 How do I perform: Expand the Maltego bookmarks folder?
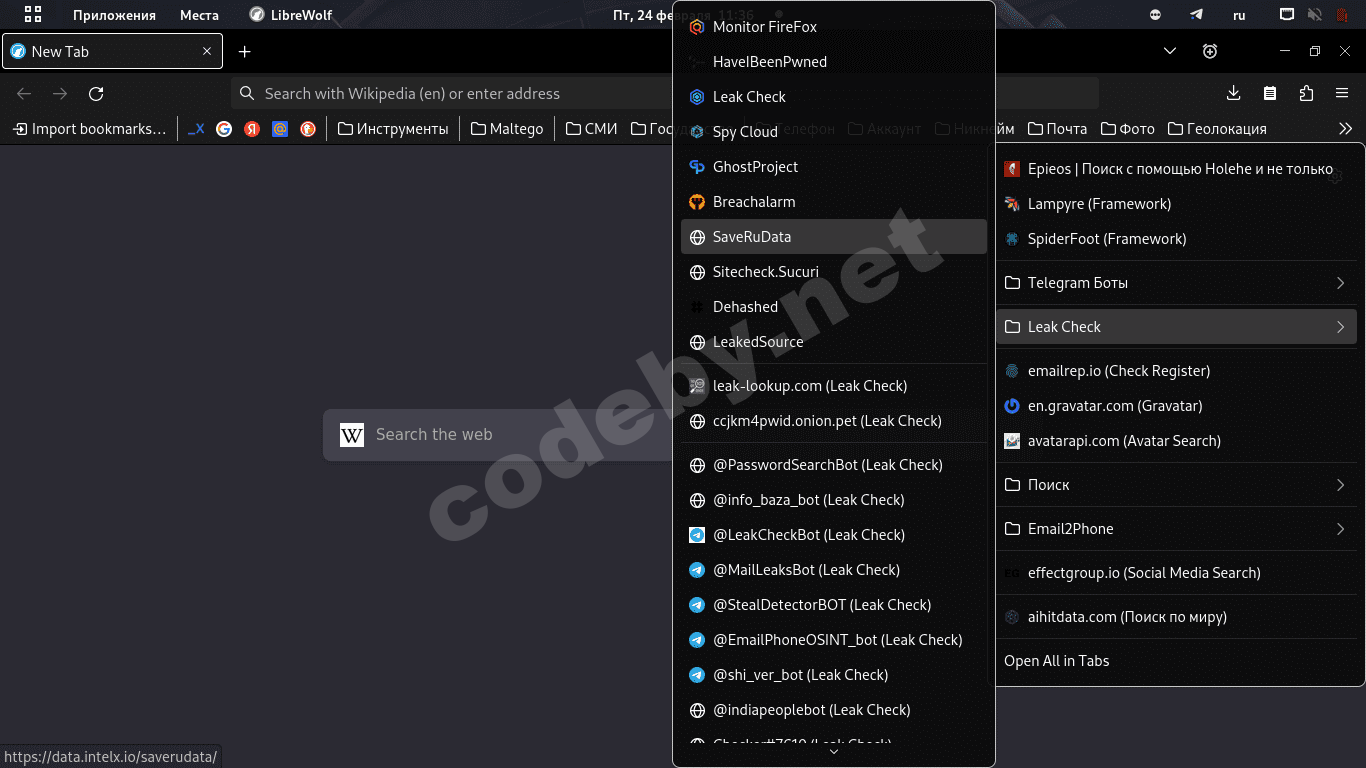pos(507,129)
